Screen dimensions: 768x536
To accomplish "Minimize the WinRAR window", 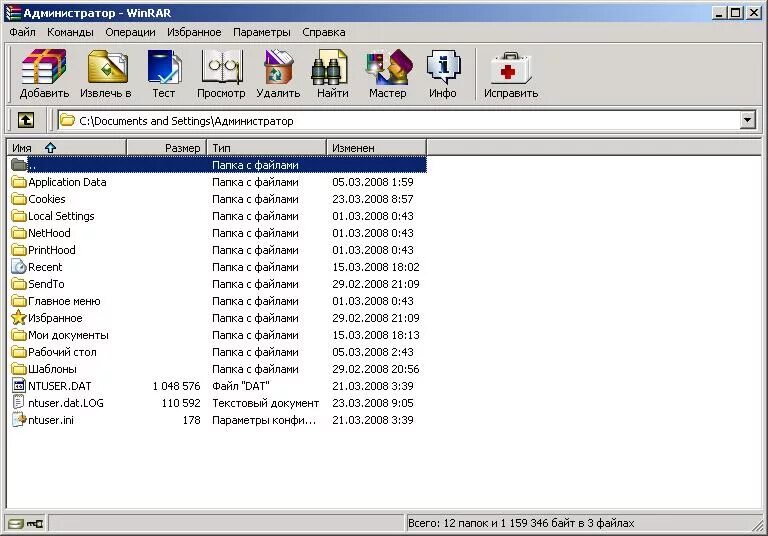I will [x=719, y=13].
